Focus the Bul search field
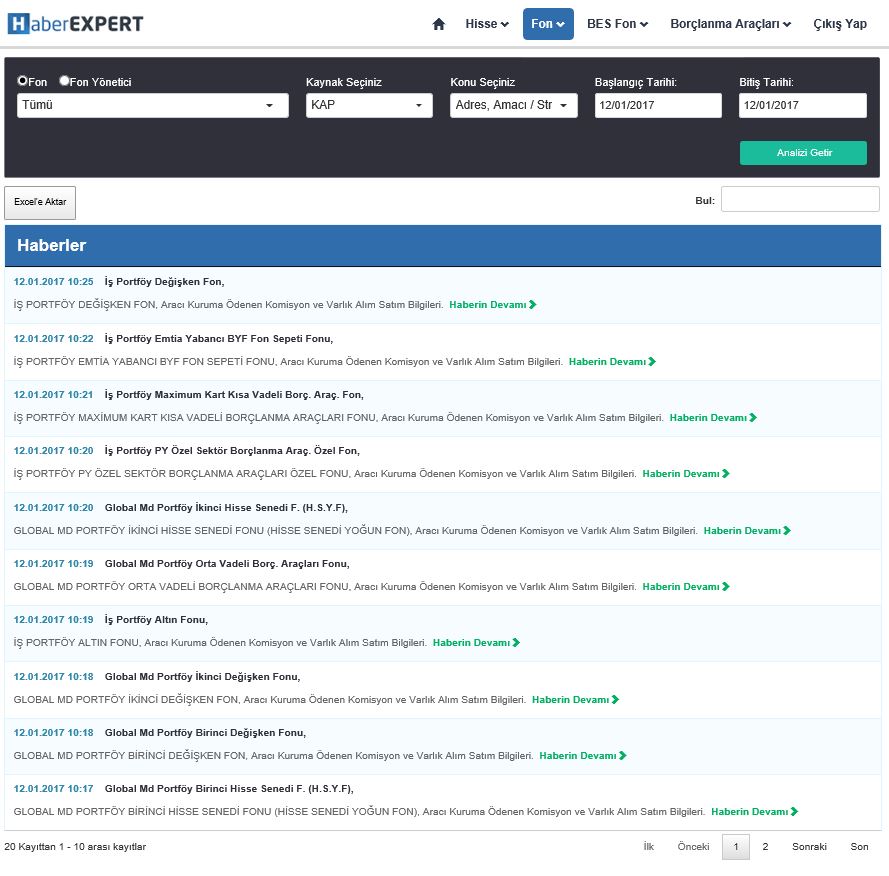Image resolution: width=889 pixels, height=876 pixels. [x=799, y=200]
